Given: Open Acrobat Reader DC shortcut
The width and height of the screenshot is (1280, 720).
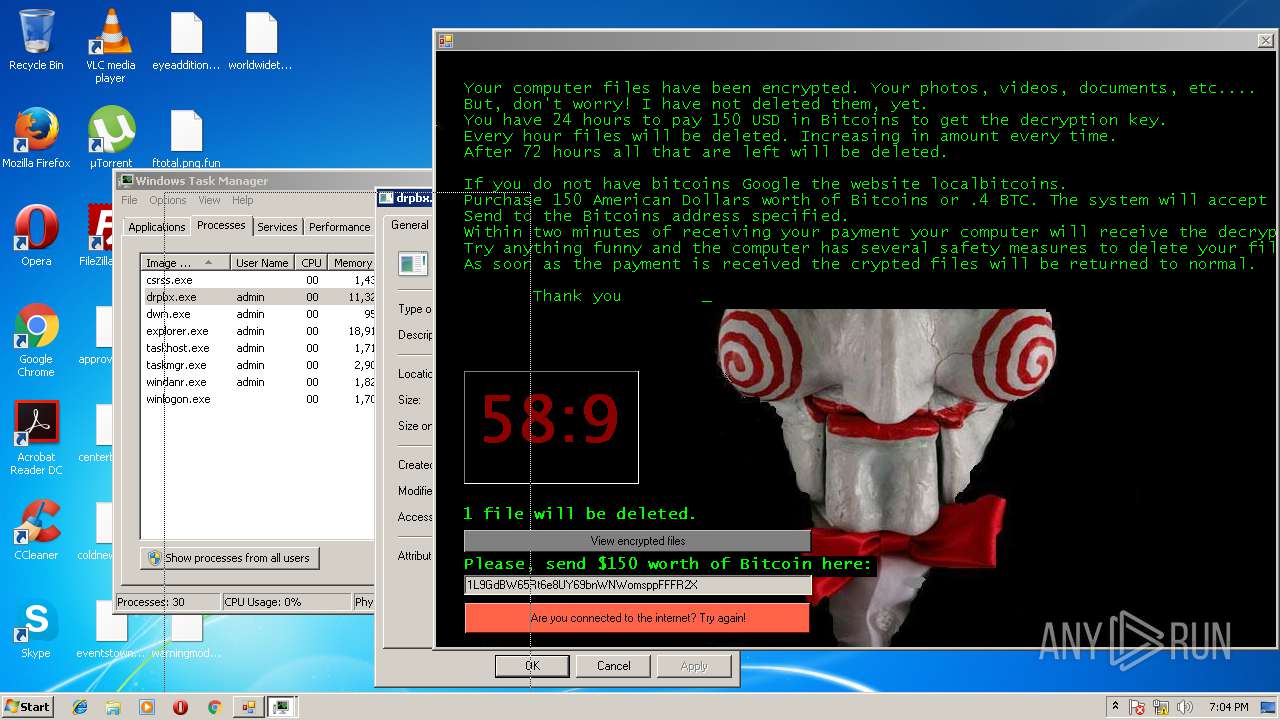Looking at the screenshot, I should (x=36, y=438).
